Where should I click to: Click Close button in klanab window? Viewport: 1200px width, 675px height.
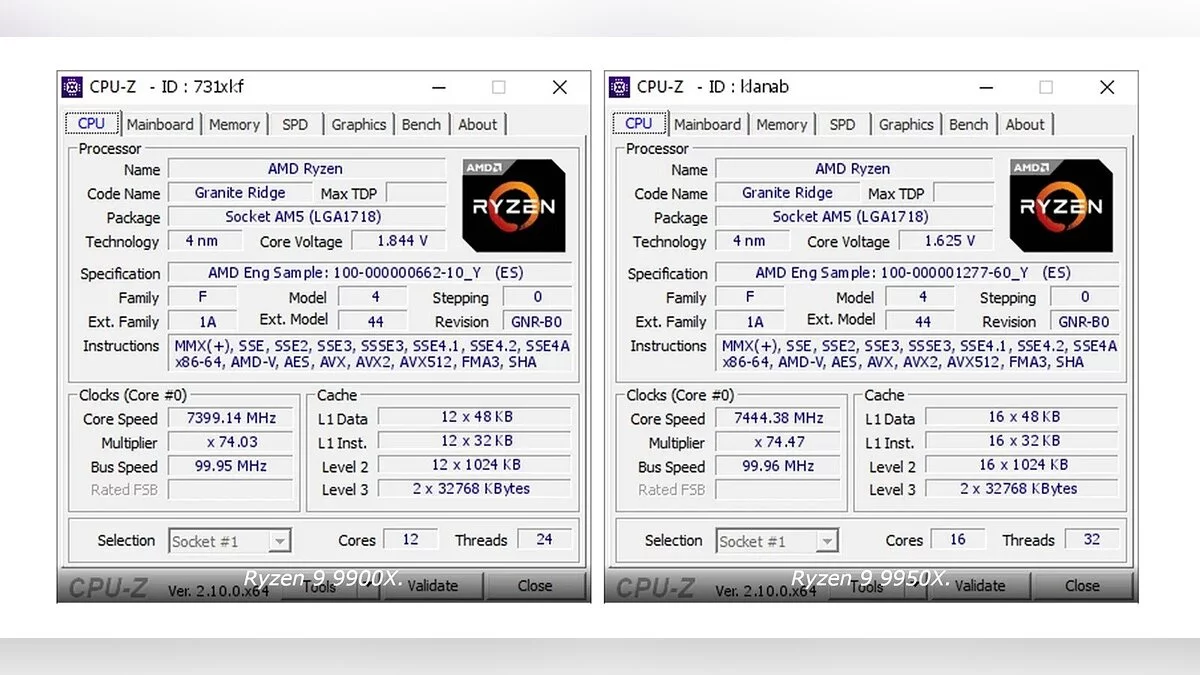pos(1082,586)
